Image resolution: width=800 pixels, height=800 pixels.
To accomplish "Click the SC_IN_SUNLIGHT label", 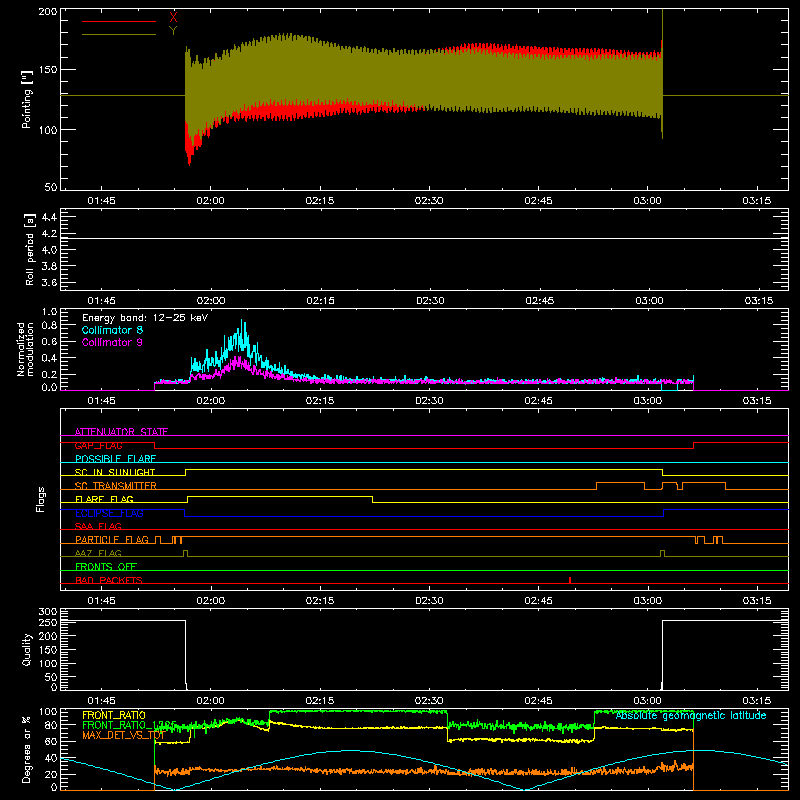I will [115, 472].
